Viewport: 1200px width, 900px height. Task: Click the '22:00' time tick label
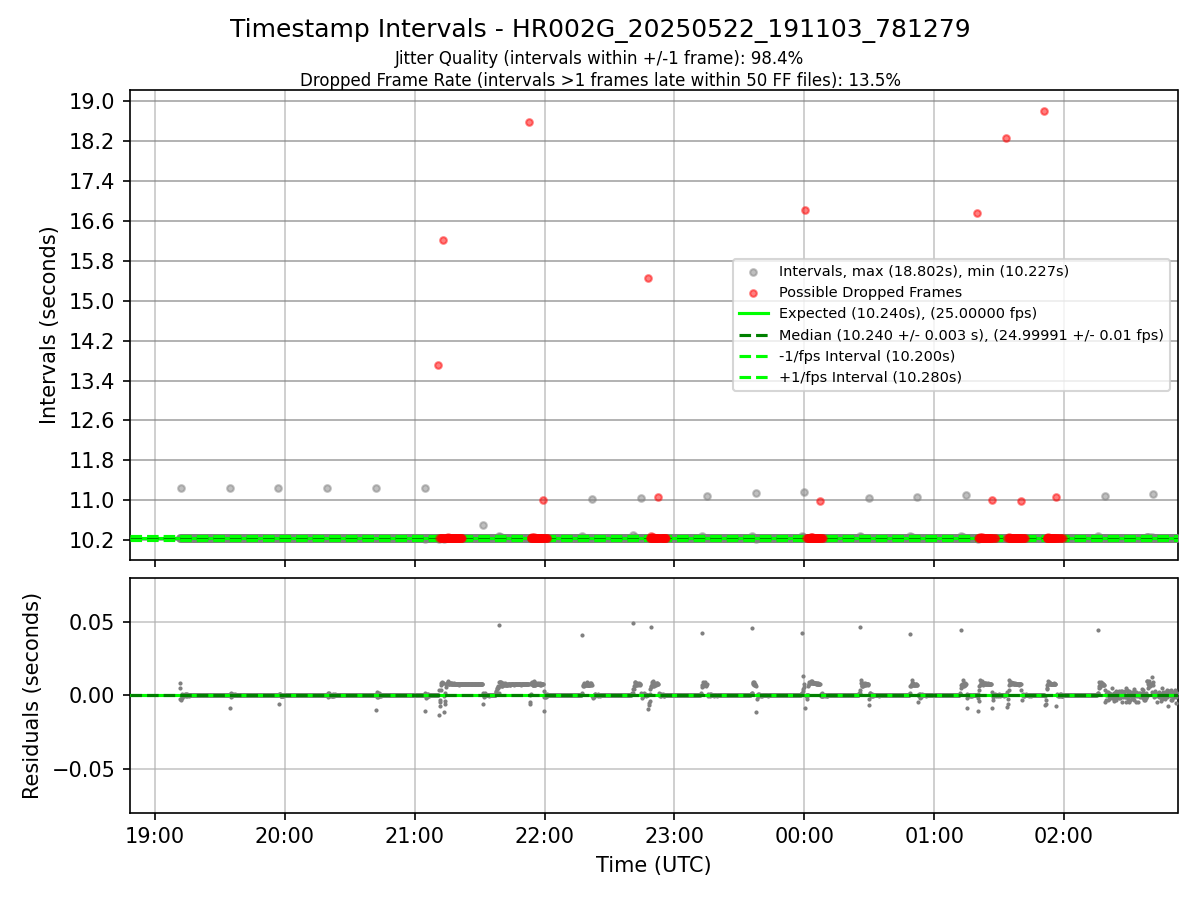point(545,834)
